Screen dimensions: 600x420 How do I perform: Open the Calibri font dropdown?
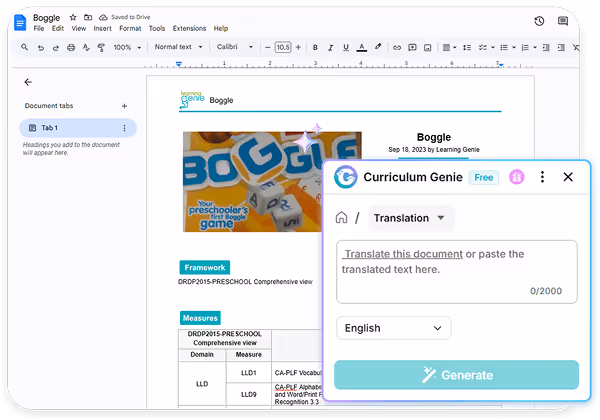click(x=235, y=47)
